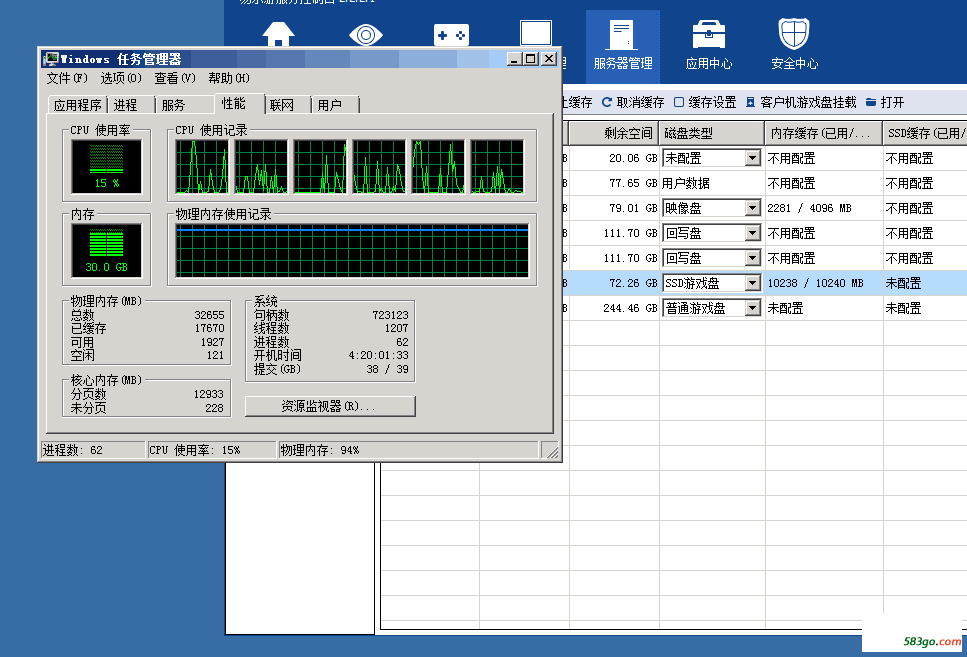Image resolution: width=967 pixels, height=657 pixels.
Task: Open the gamepad games icon
Action: (x=451, y=35)
